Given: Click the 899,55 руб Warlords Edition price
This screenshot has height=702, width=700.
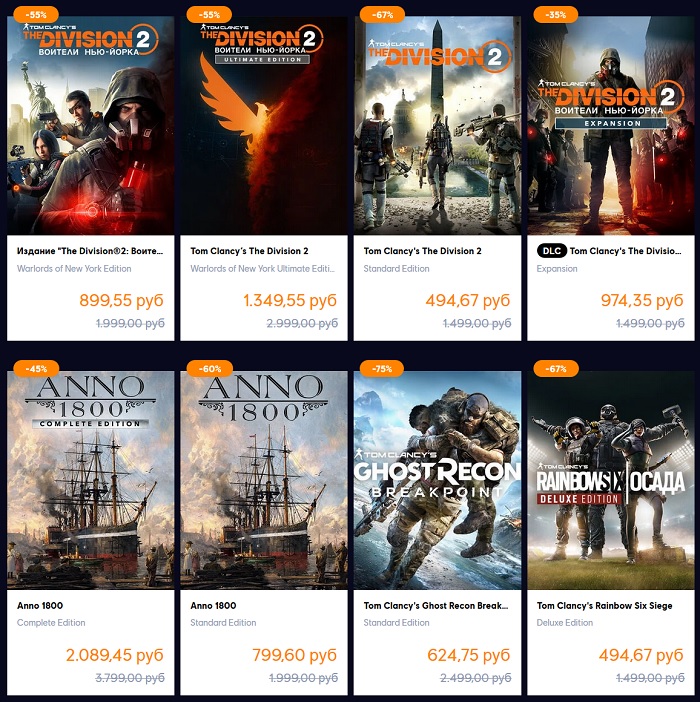Looking at the screenshot, I should point(121,300).
